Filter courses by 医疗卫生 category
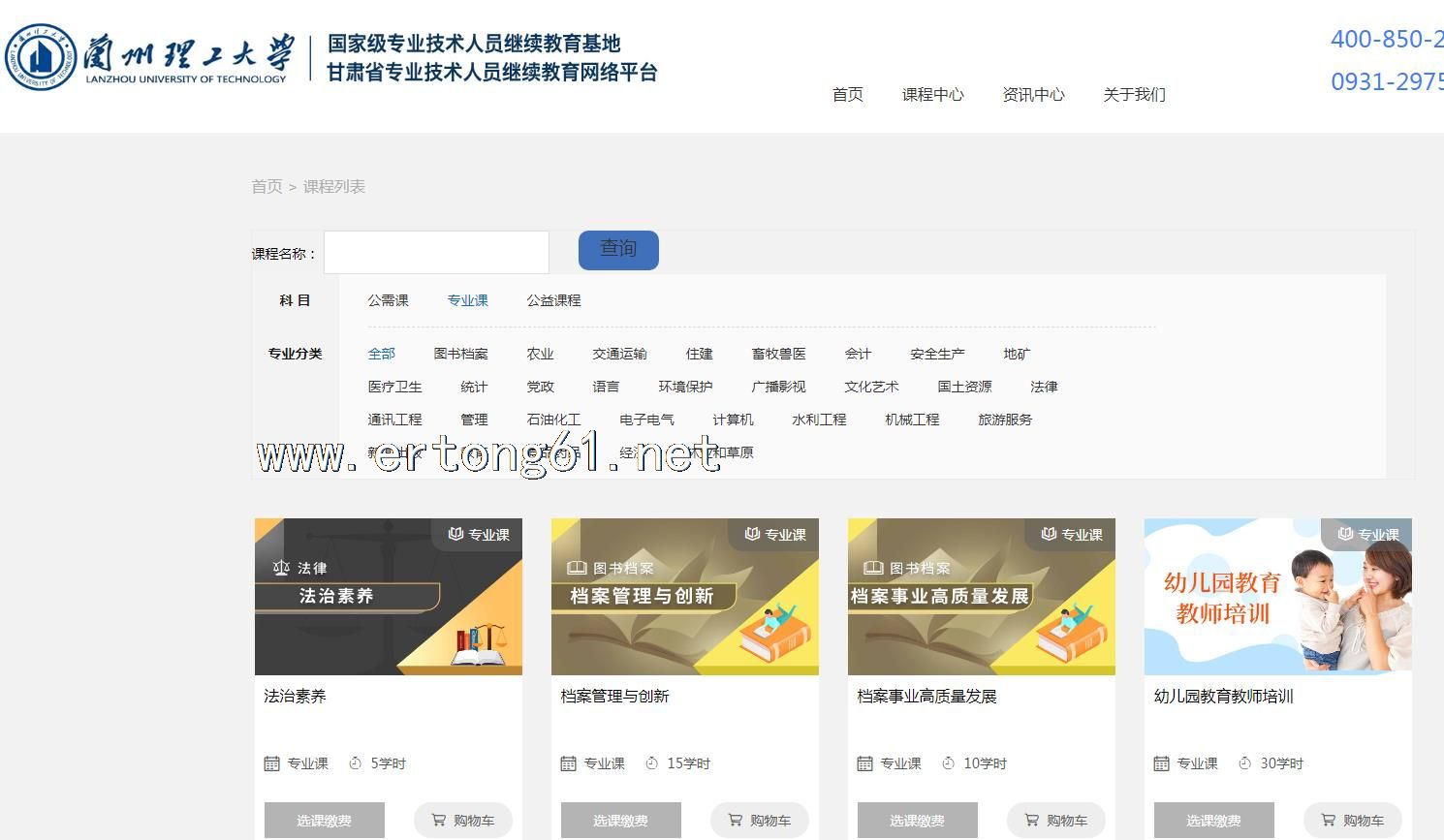This screenshot has height=840, width=1444. [x=394, y=387]
